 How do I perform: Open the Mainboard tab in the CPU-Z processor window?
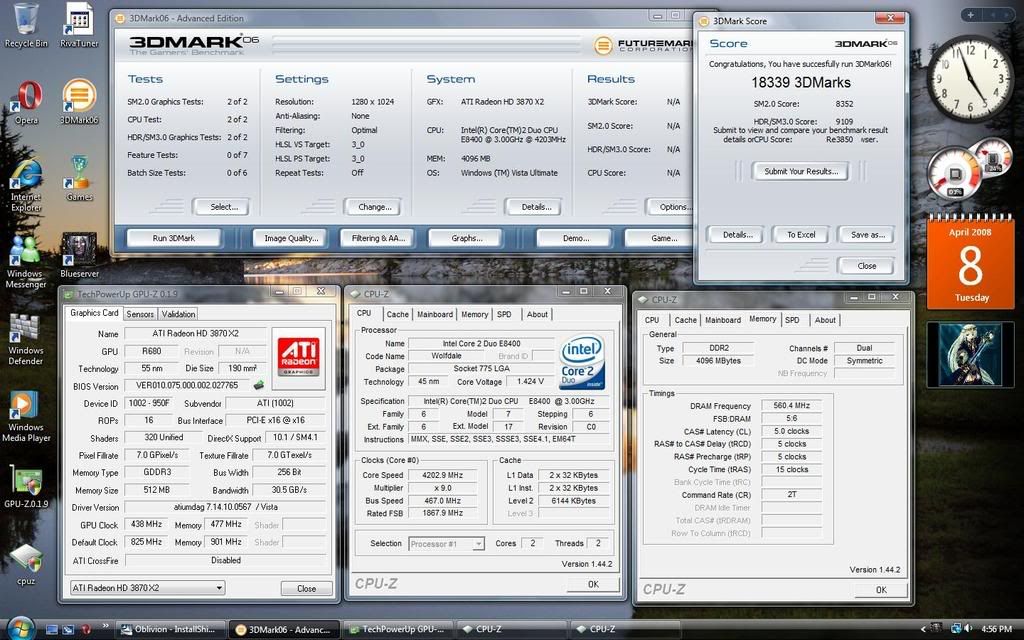coord(435,314)
